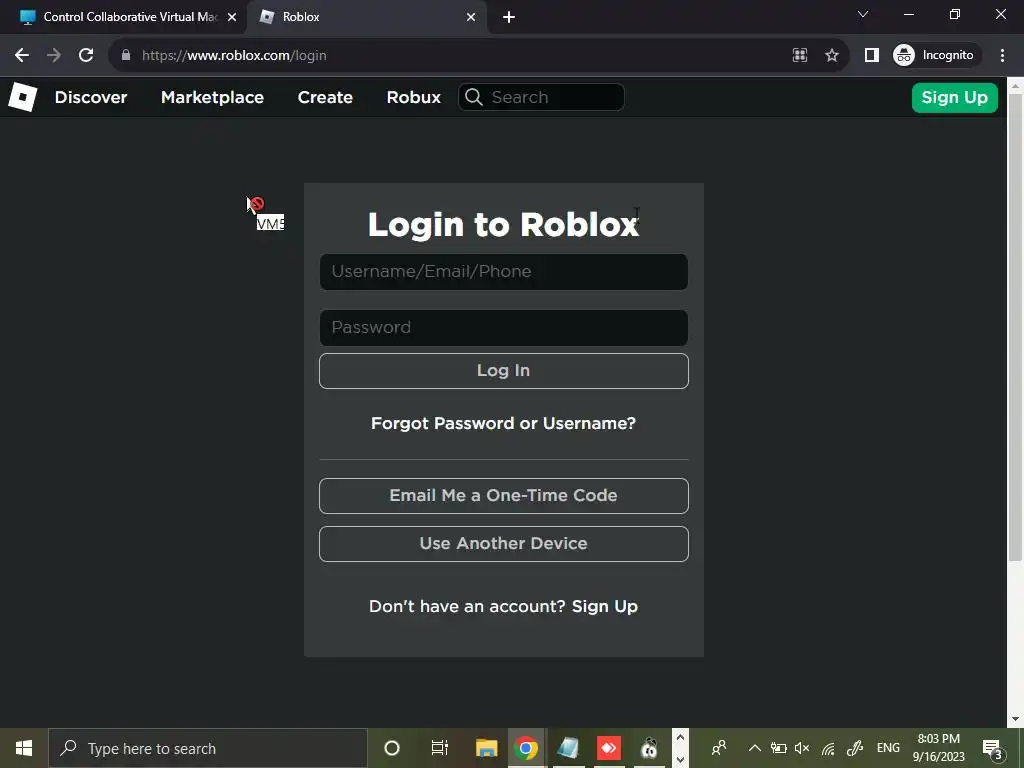Go back with the browser back arrow

tap(22, 56)
